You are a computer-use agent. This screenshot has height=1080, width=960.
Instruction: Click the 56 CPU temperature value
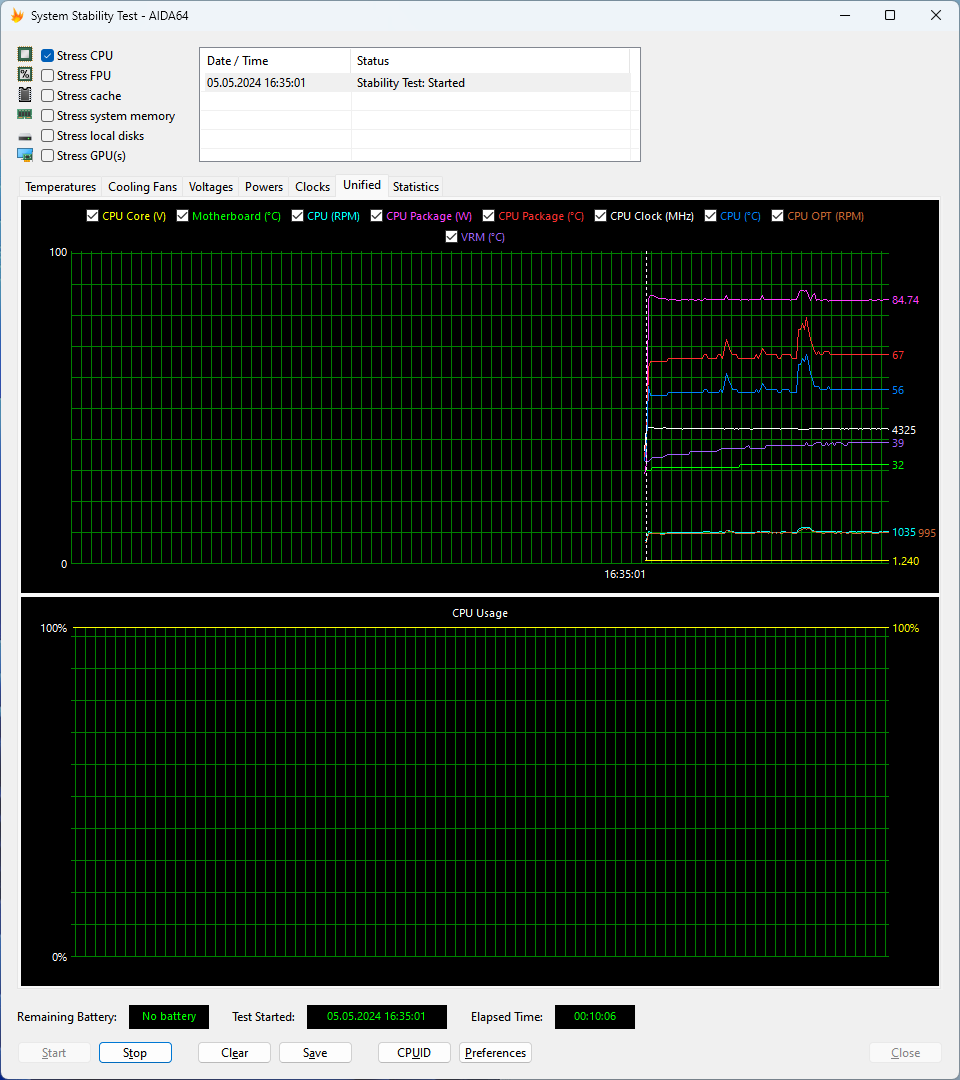tap(898, 390)
